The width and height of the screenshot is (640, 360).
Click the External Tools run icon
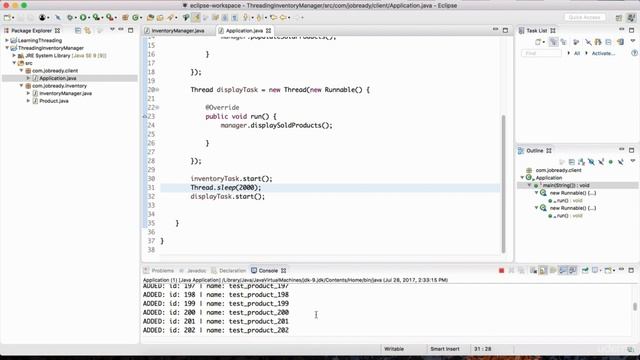(x=109, y=18)
